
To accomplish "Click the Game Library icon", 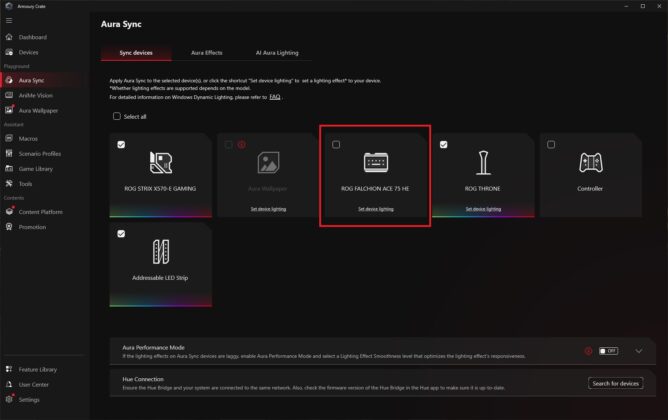I will tap(9, 169).
